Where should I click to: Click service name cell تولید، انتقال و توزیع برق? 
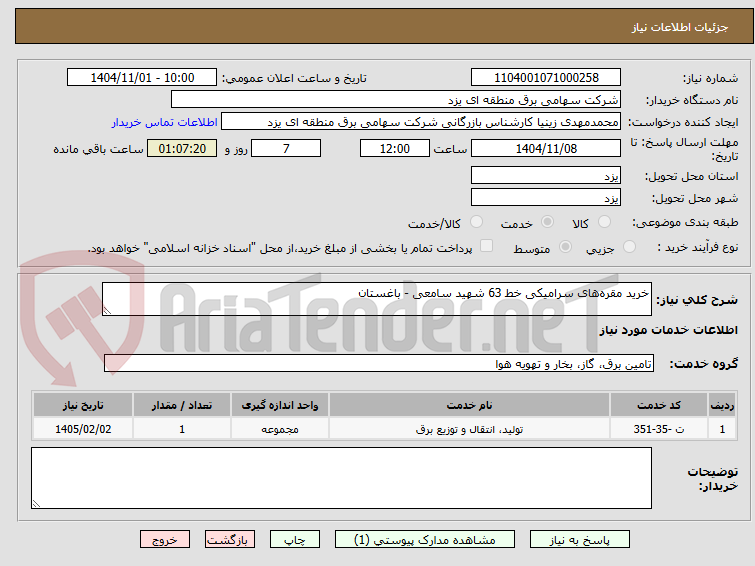pyautogui.click(x=469, y=429)
